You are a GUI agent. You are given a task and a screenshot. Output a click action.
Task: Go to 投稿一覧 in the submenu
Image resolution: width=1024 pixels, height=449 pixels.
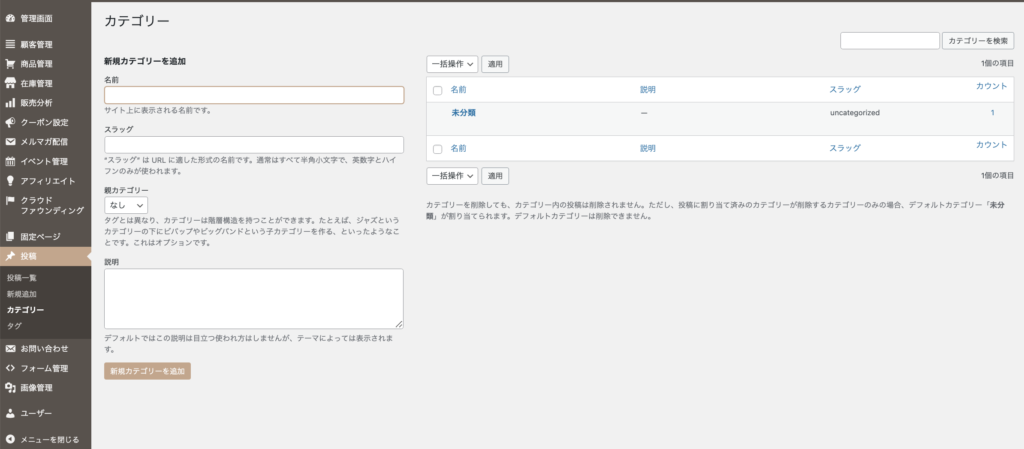click(22, 277)
